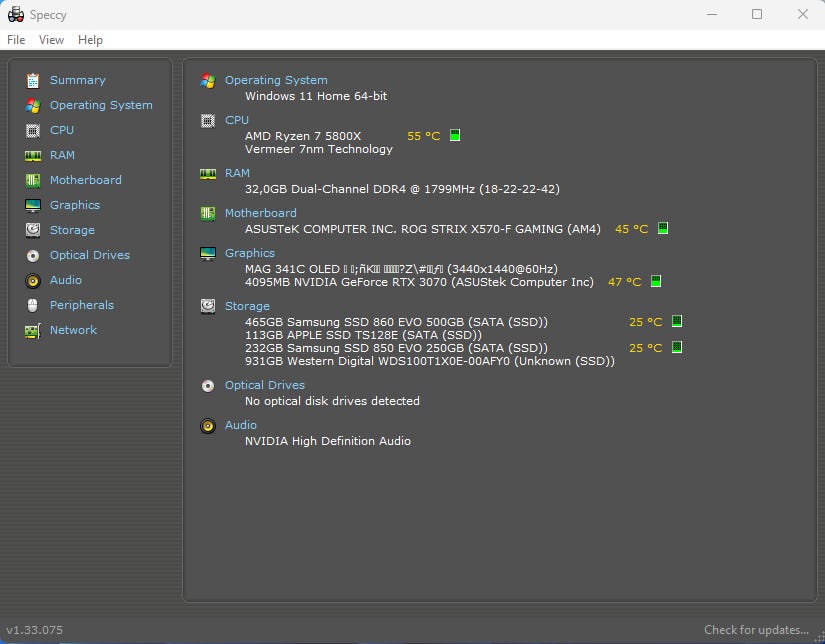
Task: Click the Graphics monitor icon in sidebar
Action: click(33, 206)
